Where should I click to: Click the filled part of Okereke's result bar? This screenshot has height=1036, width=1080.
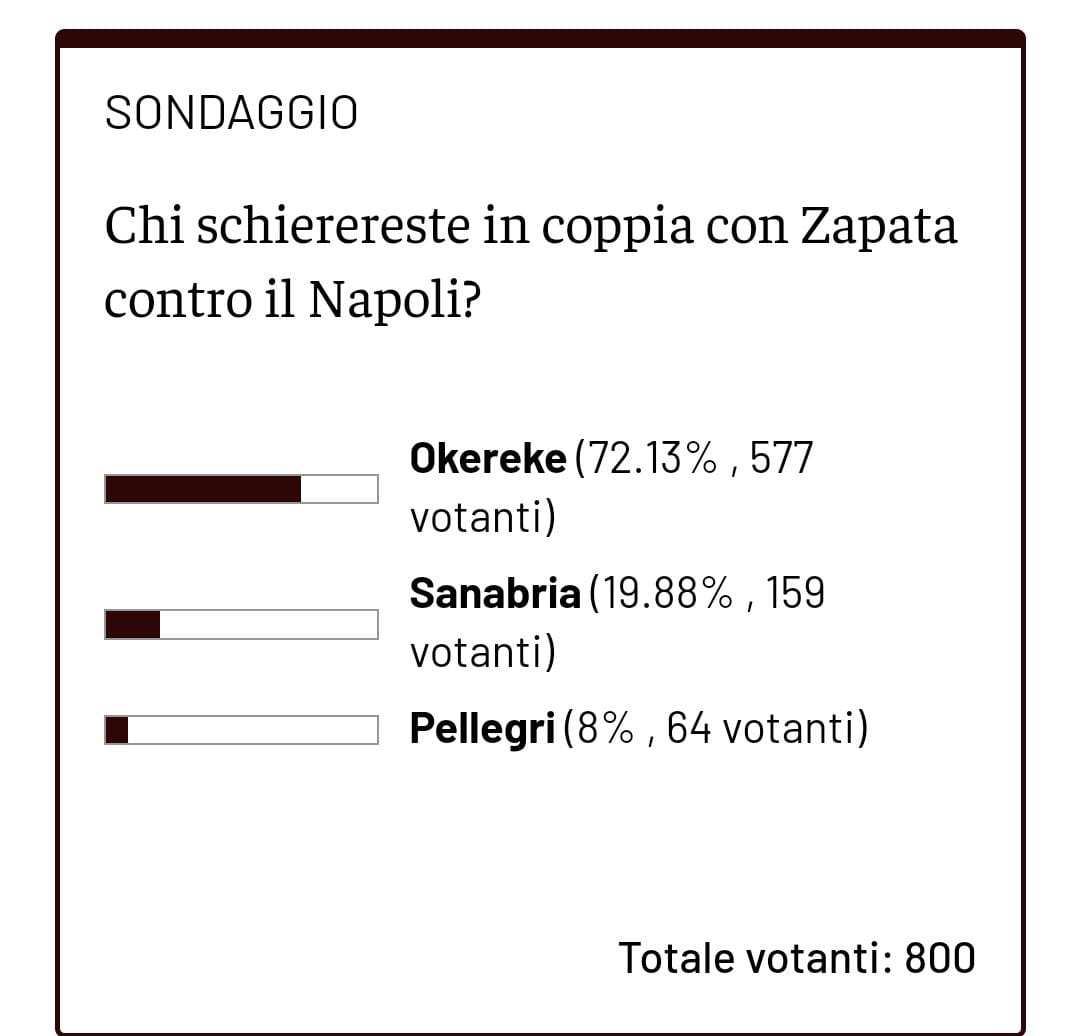tap(203, 489)
